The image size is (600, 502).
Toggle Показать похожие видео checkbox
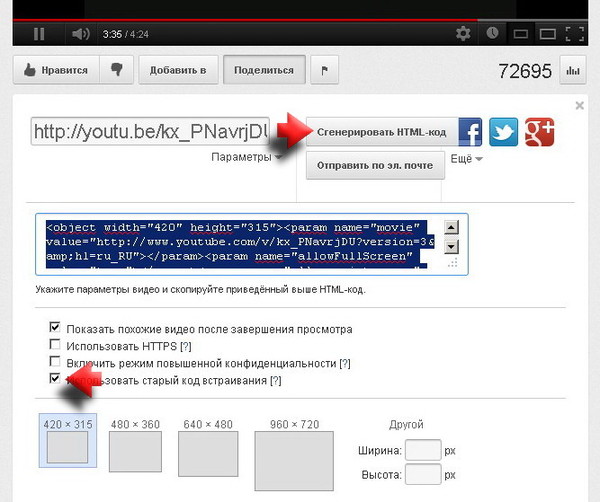[55, 327]
